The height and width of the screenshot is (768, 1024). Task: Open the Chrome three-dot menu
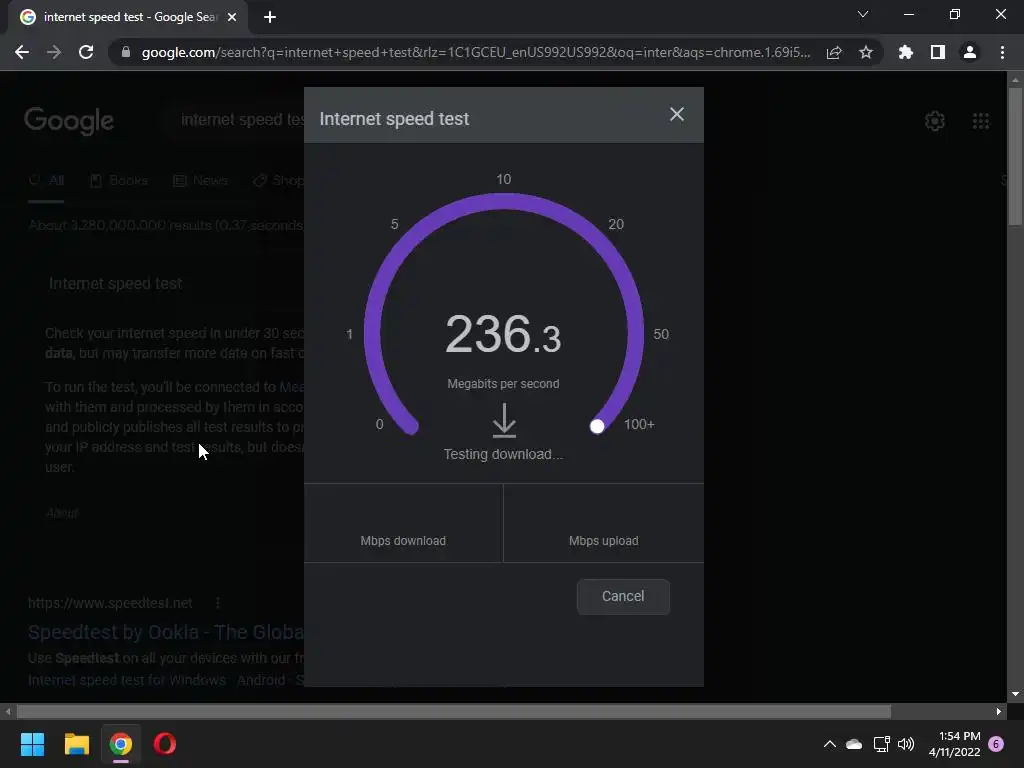click(x=1002, y=52)
